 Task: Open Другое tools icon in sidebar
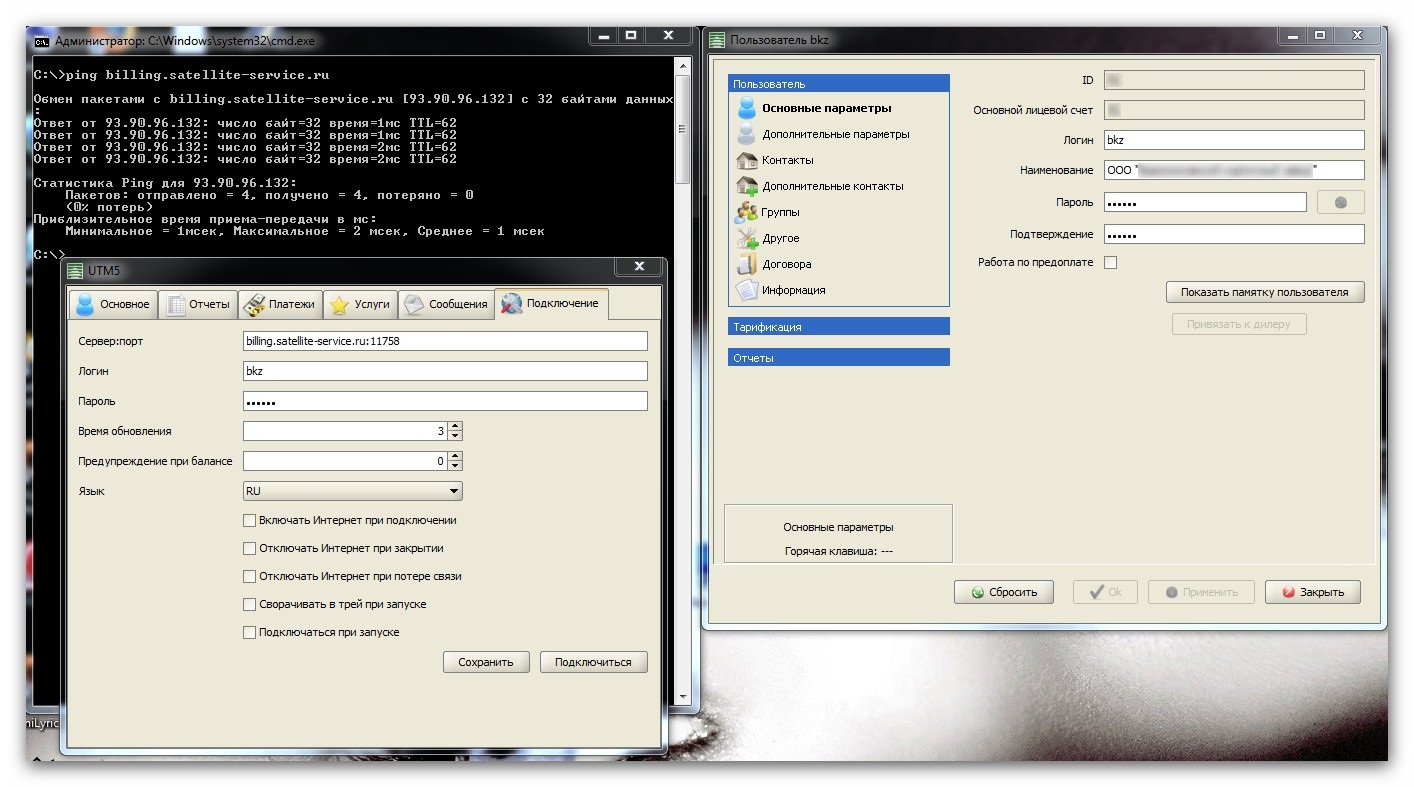point(746,238)
